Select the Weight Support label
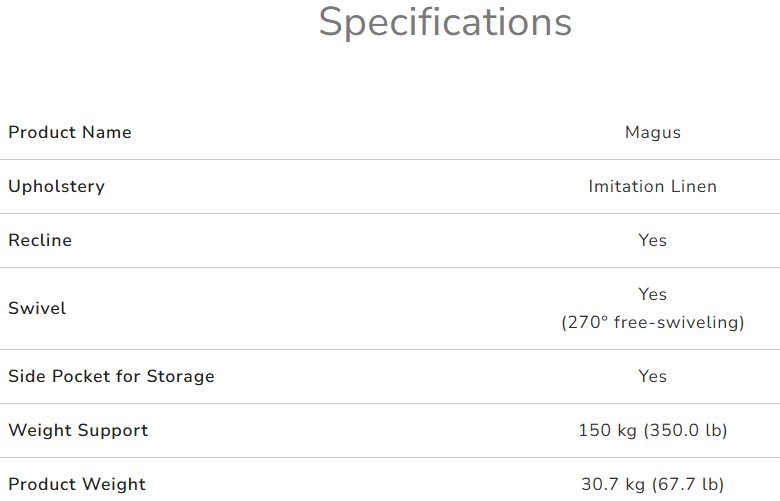 [78, 430]
